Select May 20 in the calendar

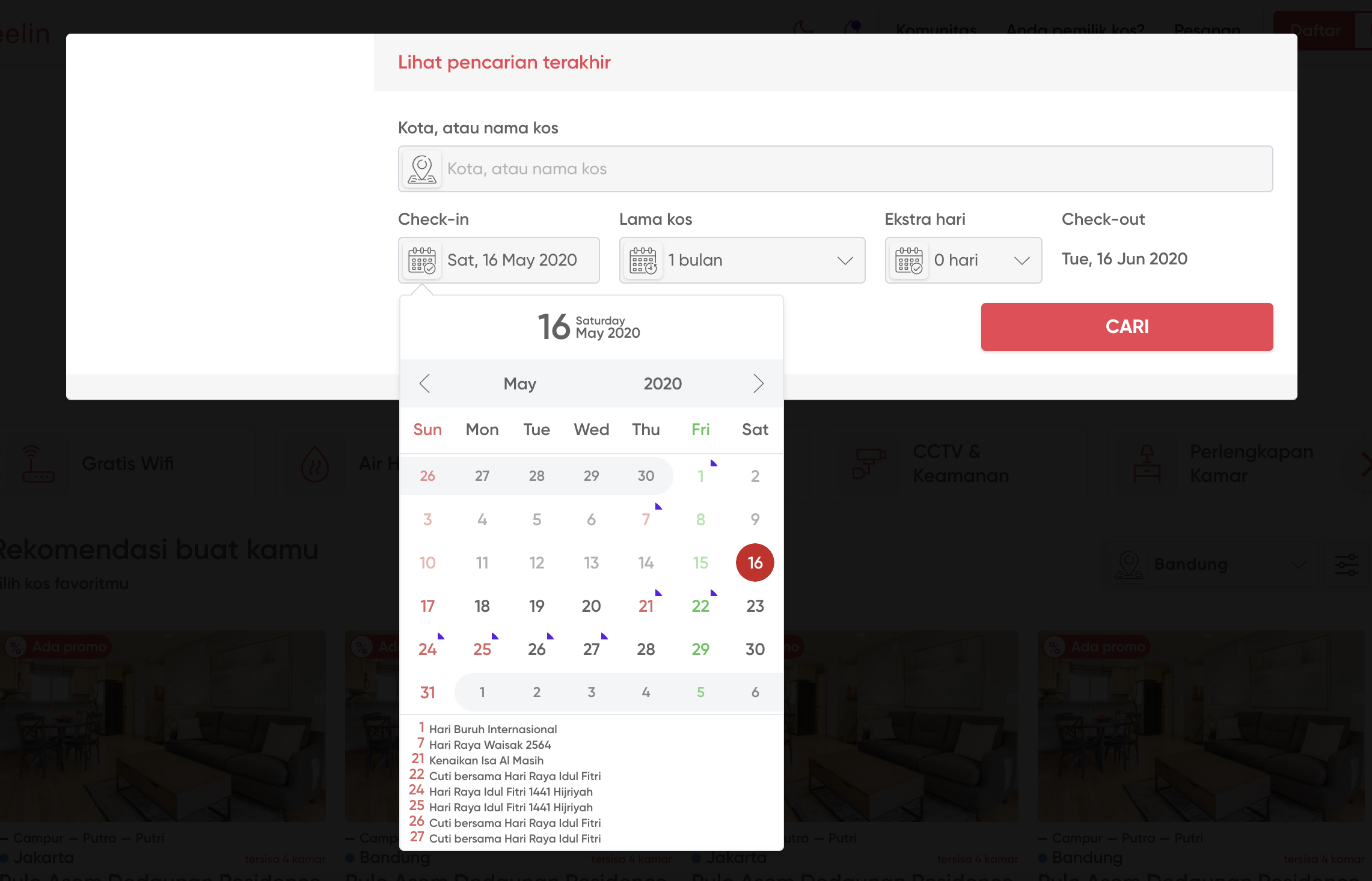point(591,606)
